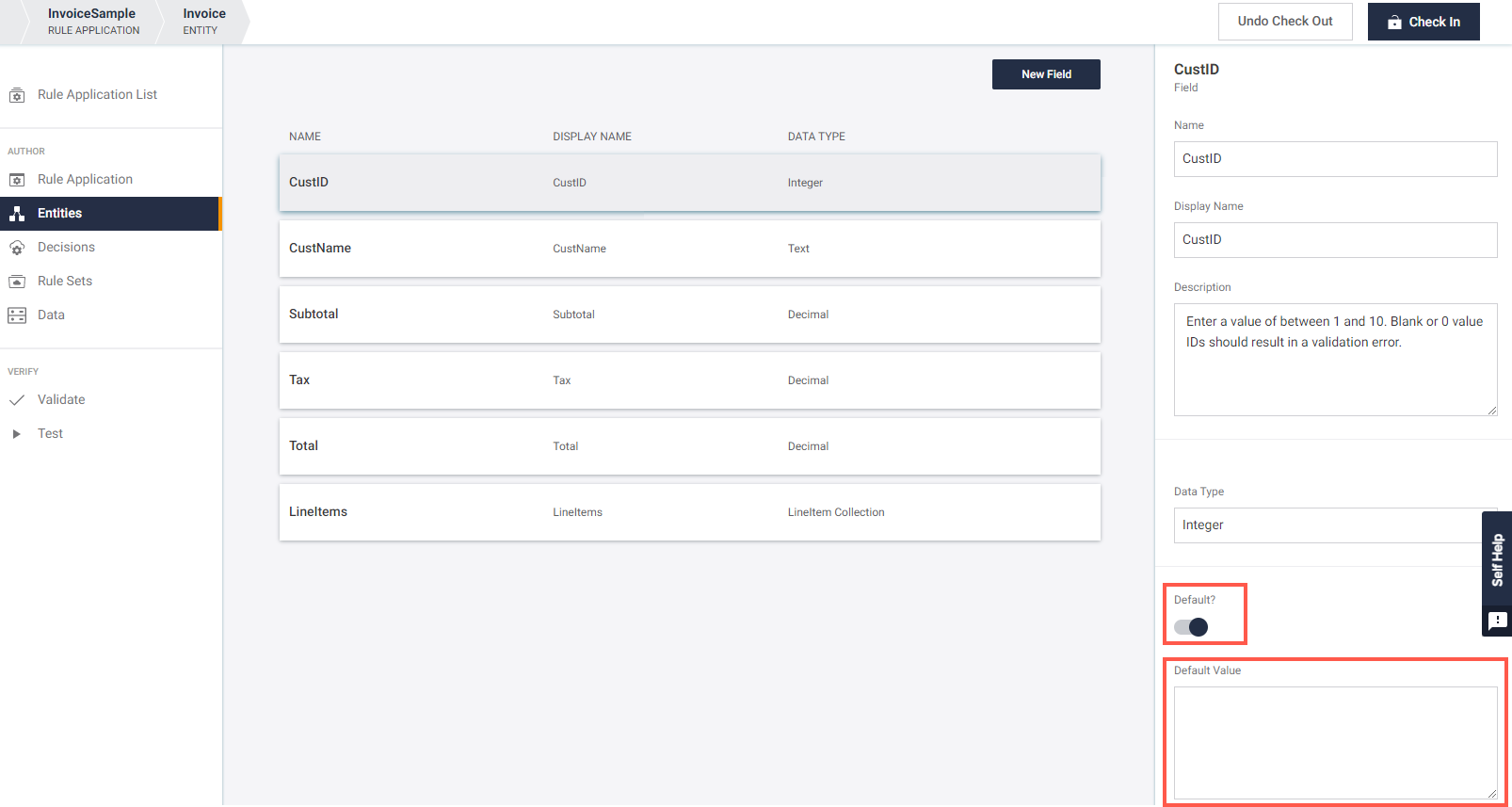Go to InvoiceSample rule application breadcrumb

click(92, 22)
